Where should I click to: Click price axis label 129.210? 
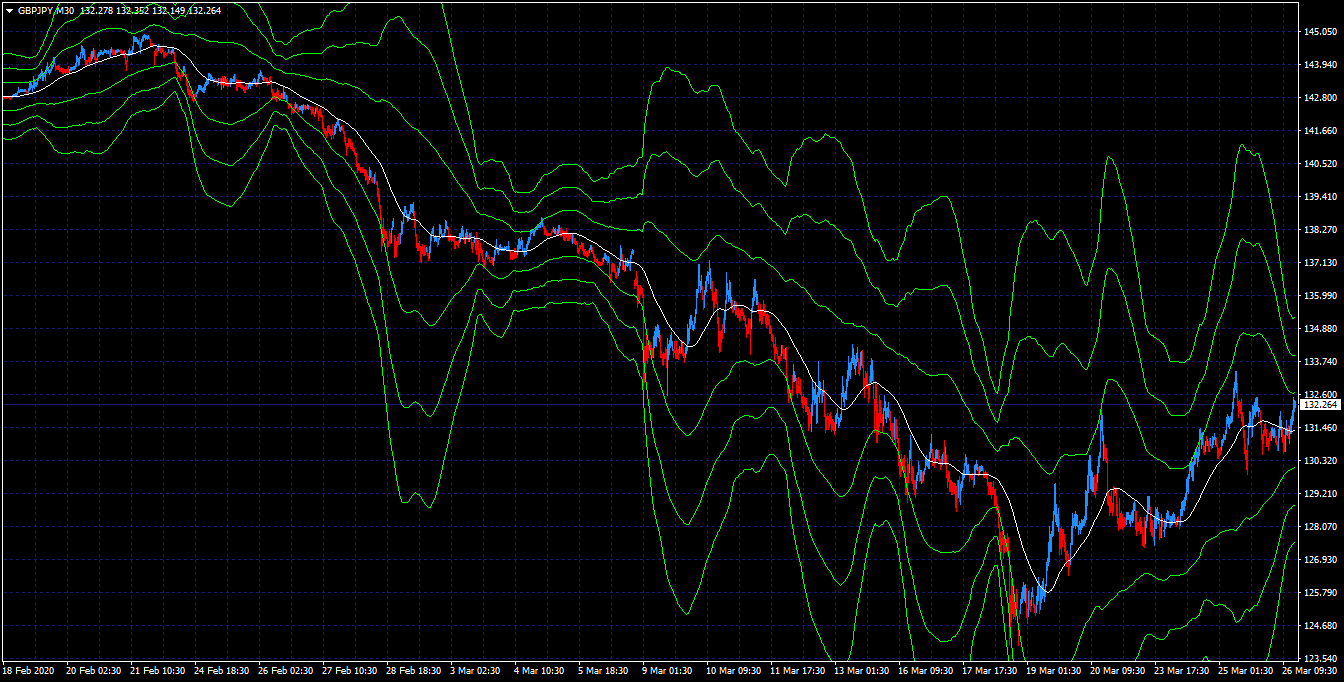click(1321, 494)
